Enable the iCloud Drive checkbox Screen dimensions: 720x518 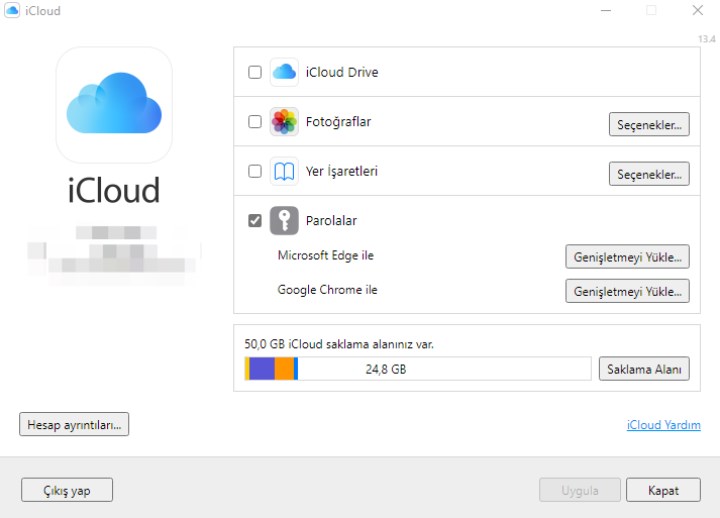(x=255, y=72)
